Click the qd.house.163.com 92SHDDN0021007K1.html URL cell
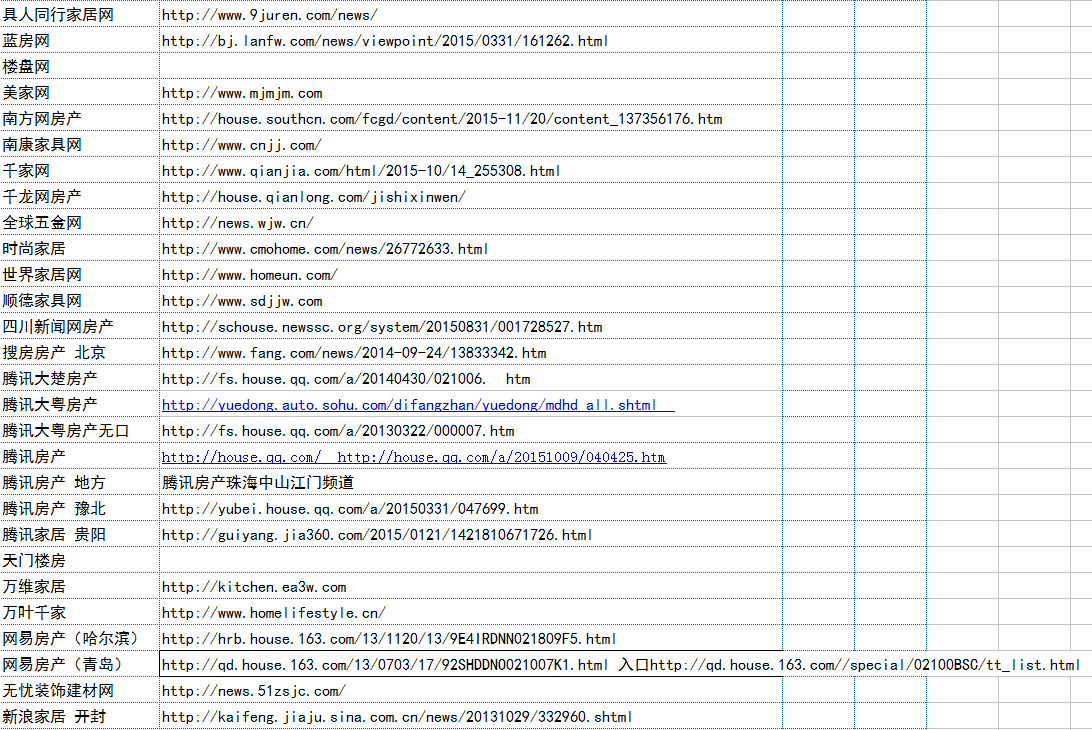This screenshot has height=730, width=1092. click(471, 665)
